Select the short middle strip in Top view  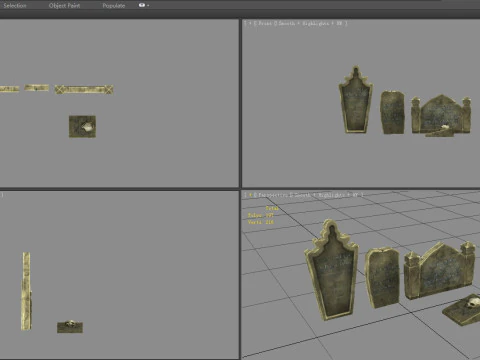pyautogui.click(x=37, y=88)
